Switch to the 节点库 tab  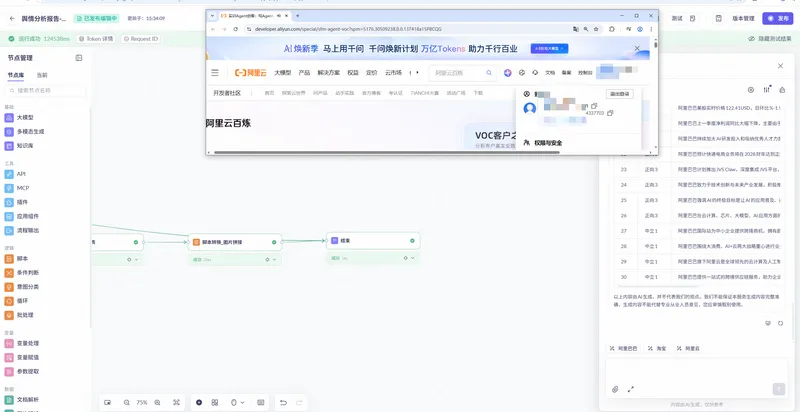[15, 75]
